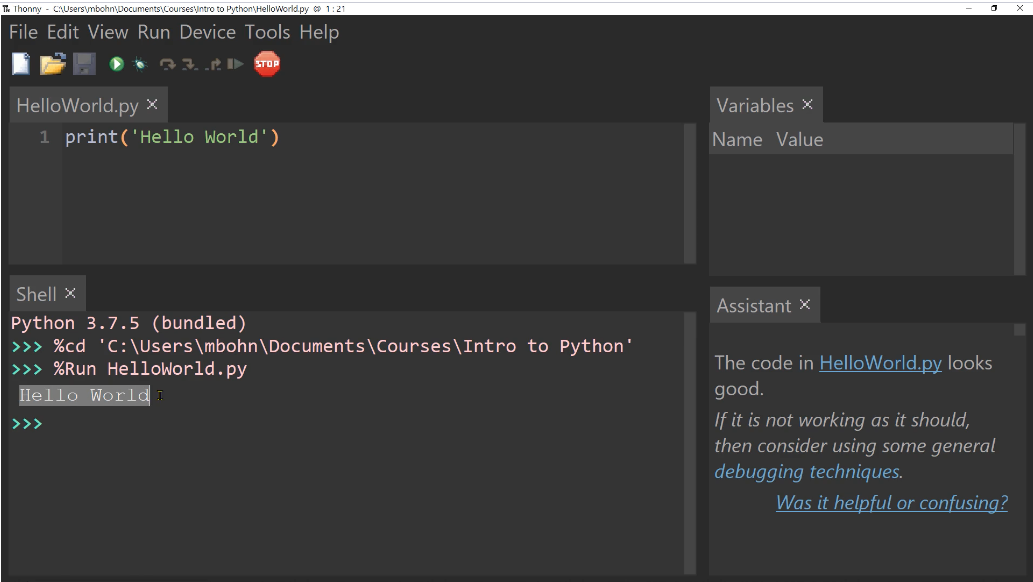Resume program execution
The width and height of the screenshot is (1033, 582).
[233, 63]
